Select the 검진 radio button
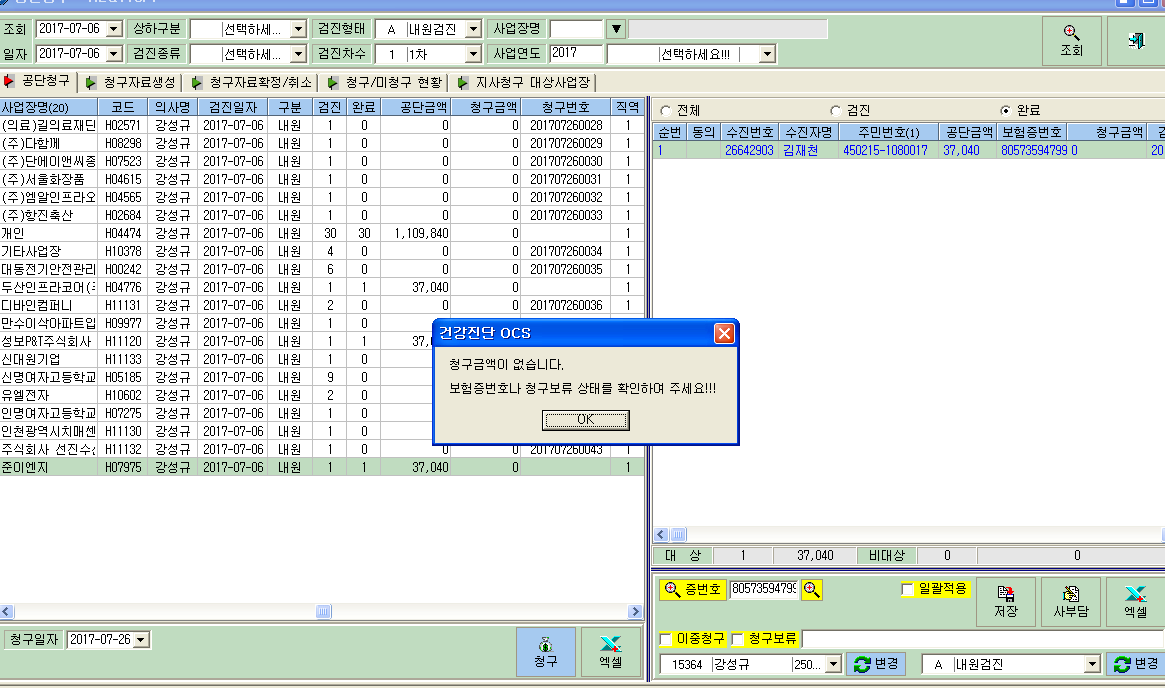 click(x=836, y=111)
